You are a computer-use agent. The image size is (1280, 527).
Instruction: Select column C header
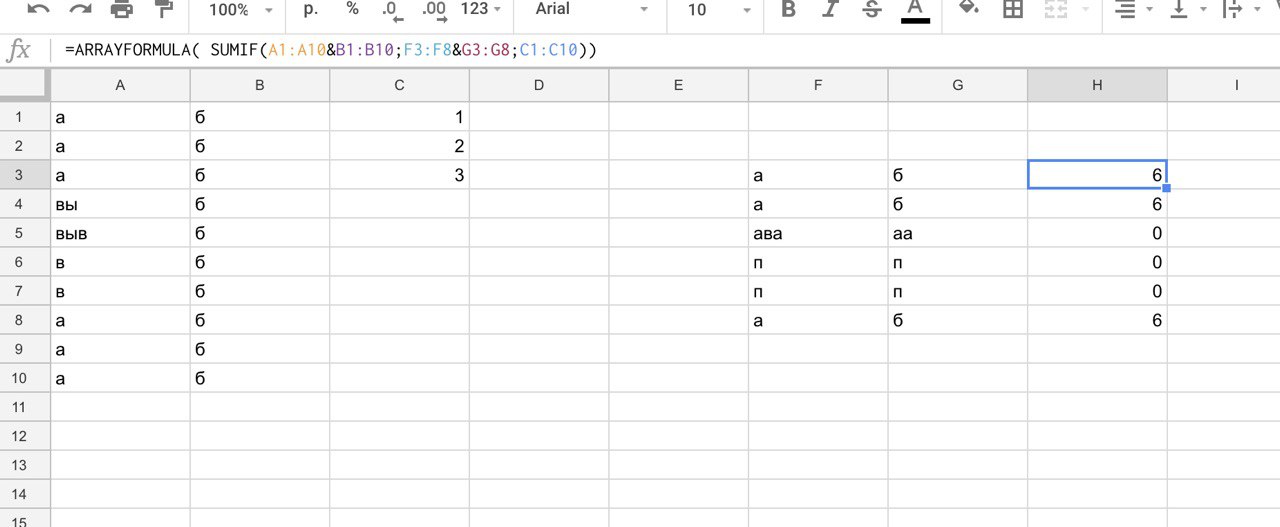pyautogui.click(x=399, y=86)
